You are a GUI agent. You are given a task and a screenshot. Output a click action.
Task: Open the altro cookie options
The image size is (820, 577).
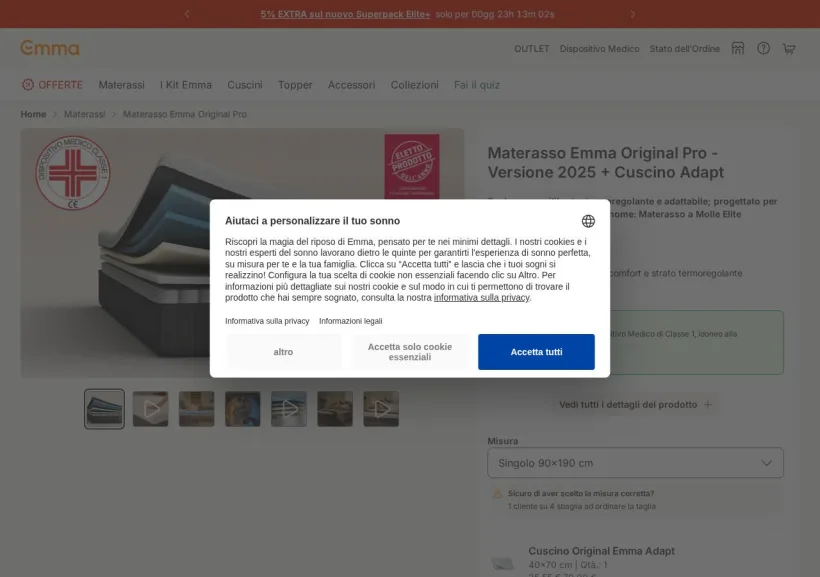pyautogui.click(x=283, y=352)
